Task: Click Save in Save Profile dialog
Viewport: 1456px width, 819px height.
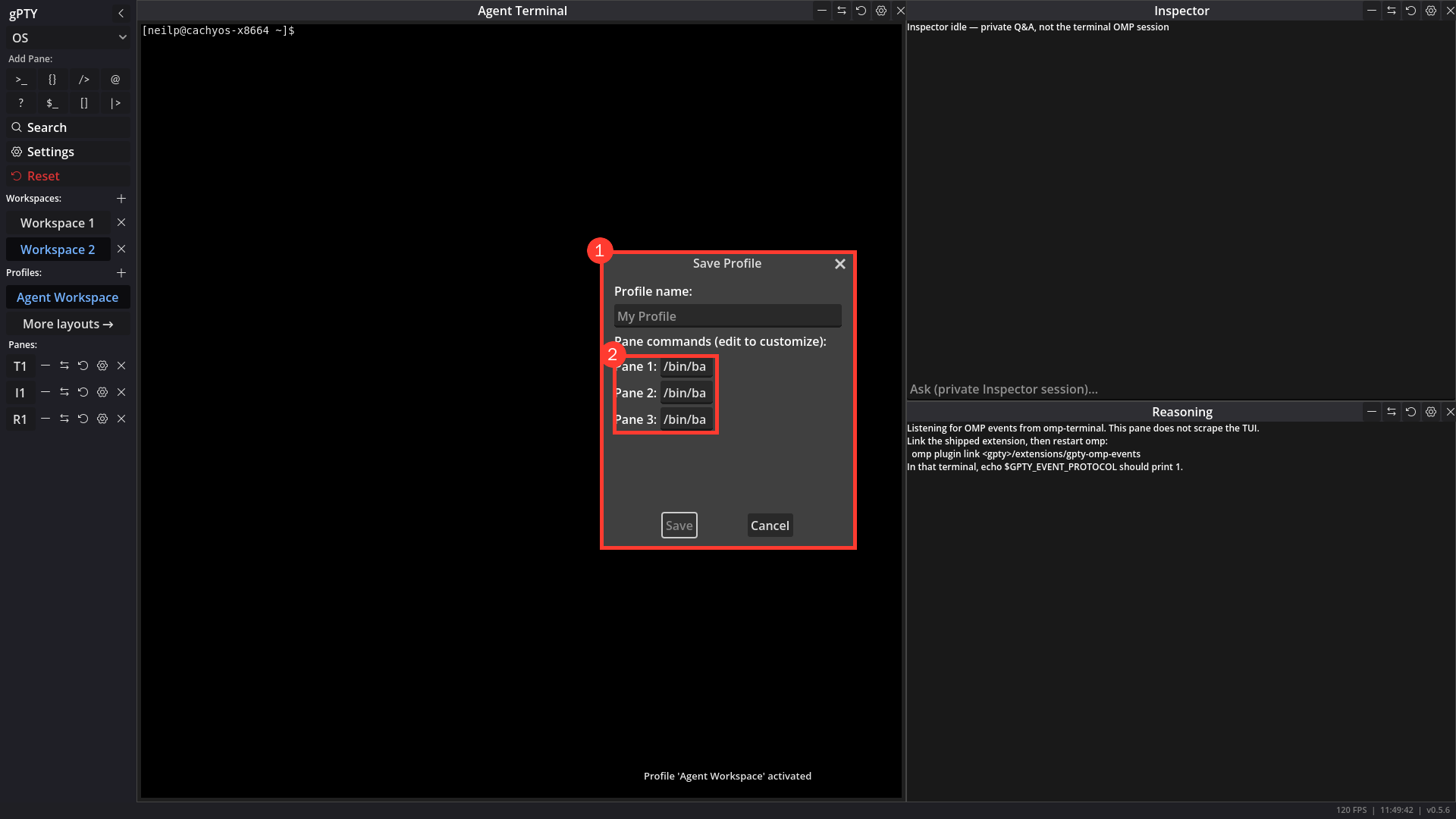Action: click(679, 526)
